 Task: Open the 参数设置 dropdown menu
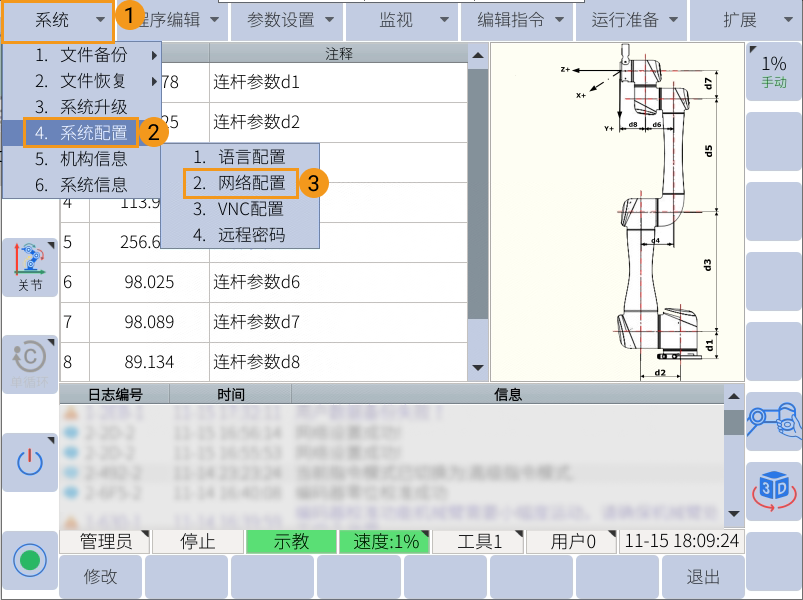click(x=286, y=20)
